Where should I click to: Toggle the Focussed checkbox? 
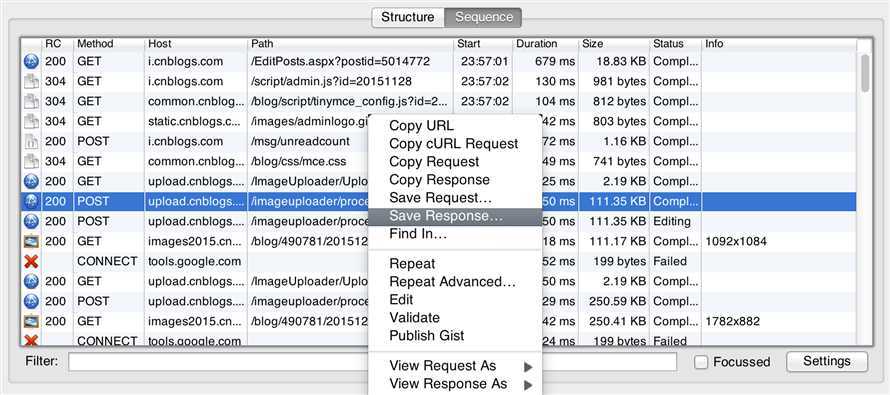(701, 362)
